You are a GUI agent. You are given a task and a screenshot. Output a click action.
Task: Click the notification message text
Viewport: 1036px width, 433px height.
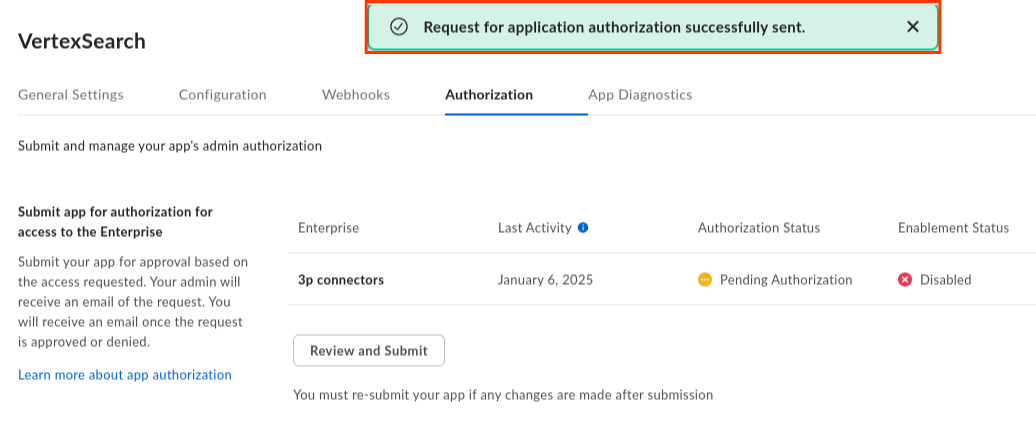coord(614,27)
